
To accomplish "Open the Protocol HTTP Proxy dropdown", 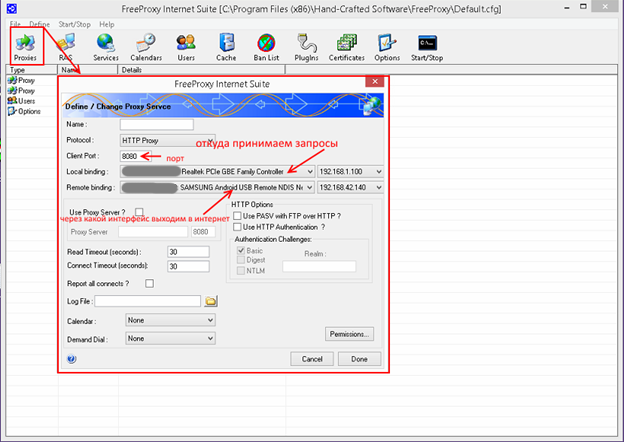I will (168, 140).
